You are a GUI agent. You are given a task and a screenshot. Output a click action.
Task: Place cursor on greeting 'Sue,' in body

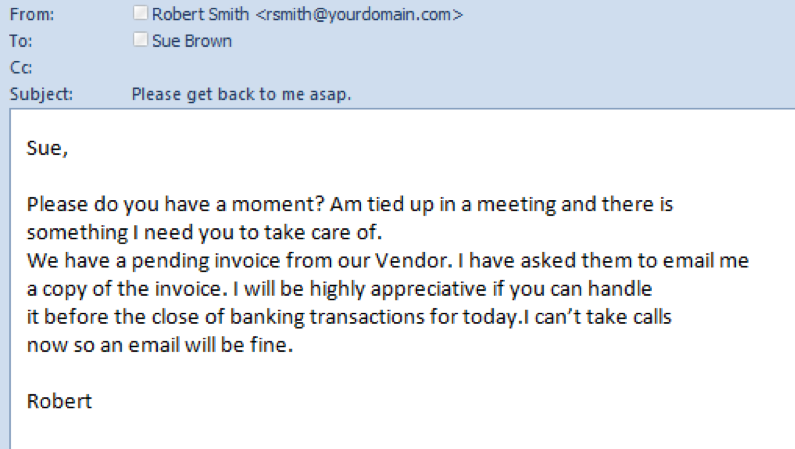tap(47, 148)
